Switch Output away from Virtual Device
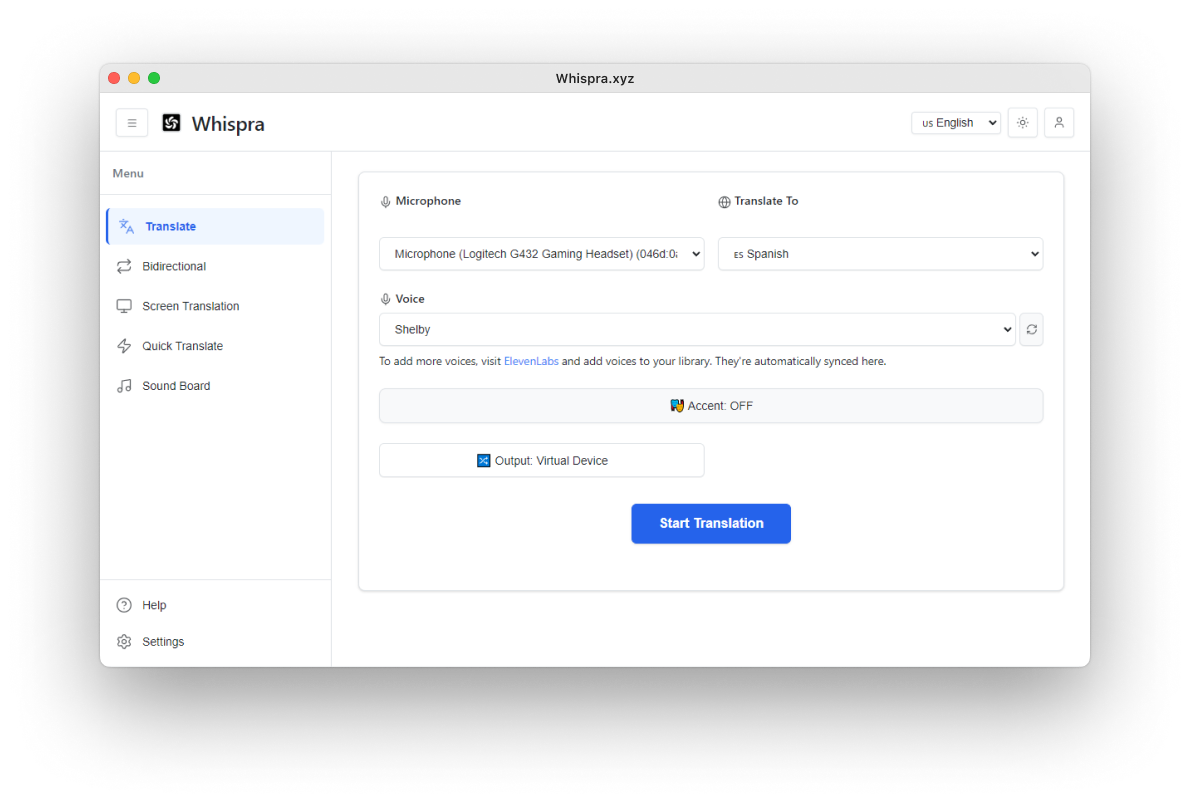1190x803 pixels. 541,460
